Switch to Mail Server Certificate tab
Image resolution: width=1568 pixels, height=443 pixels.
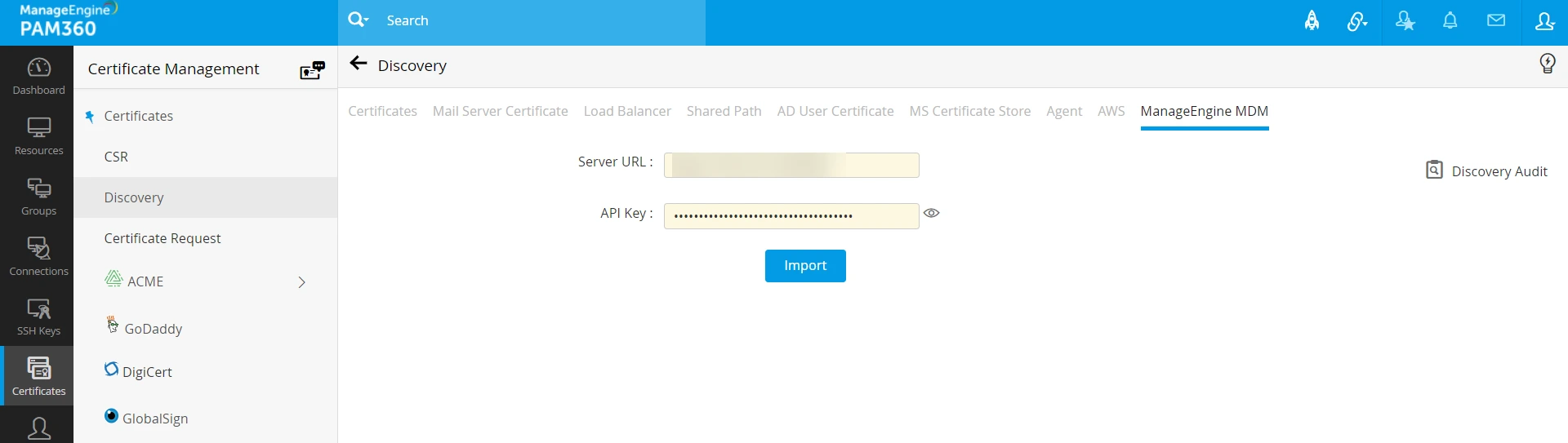tap(500, 111)
